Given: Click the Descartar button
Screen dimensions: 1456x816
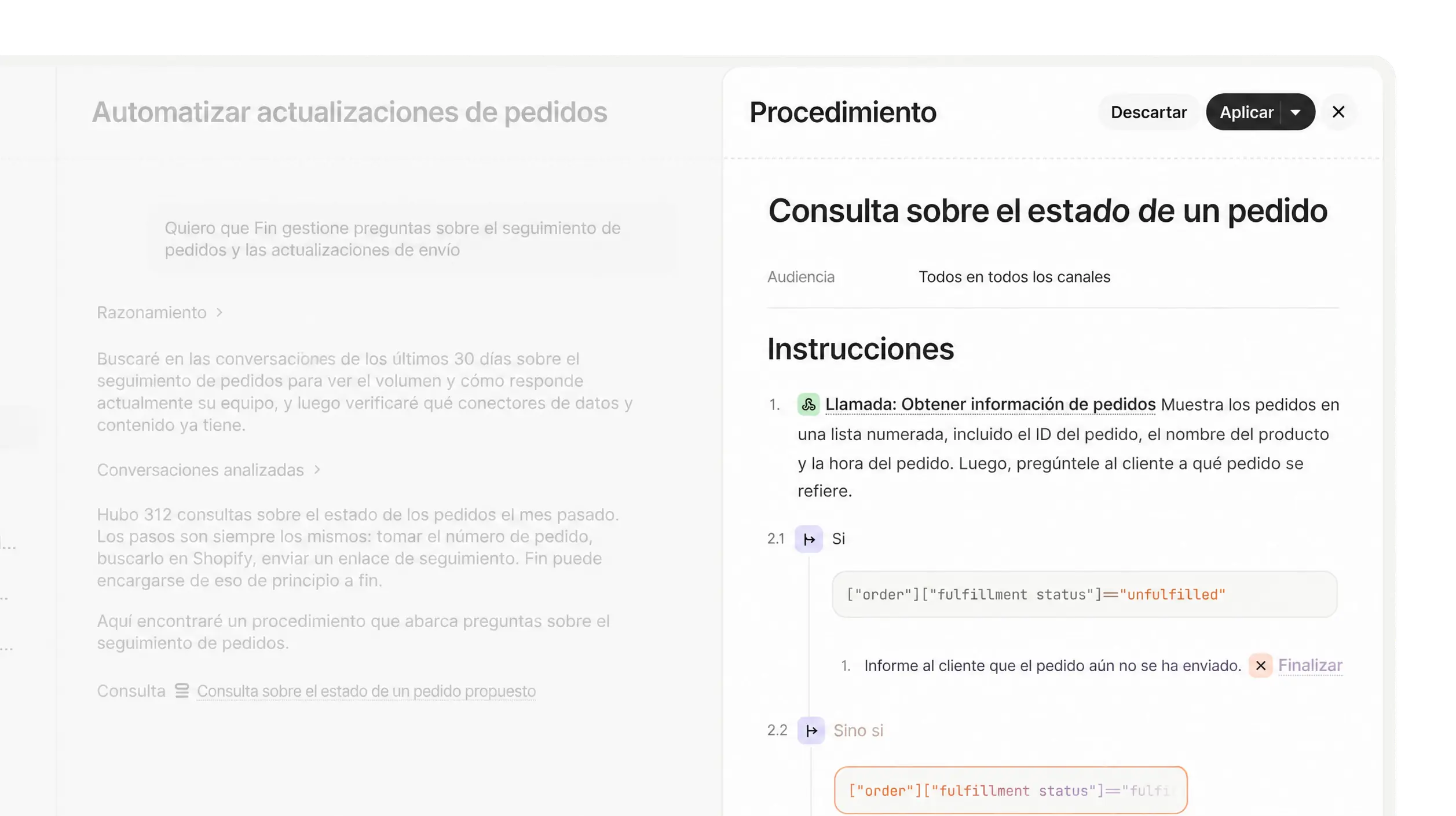Looking at the screenshot, I should click(1148, 112).
